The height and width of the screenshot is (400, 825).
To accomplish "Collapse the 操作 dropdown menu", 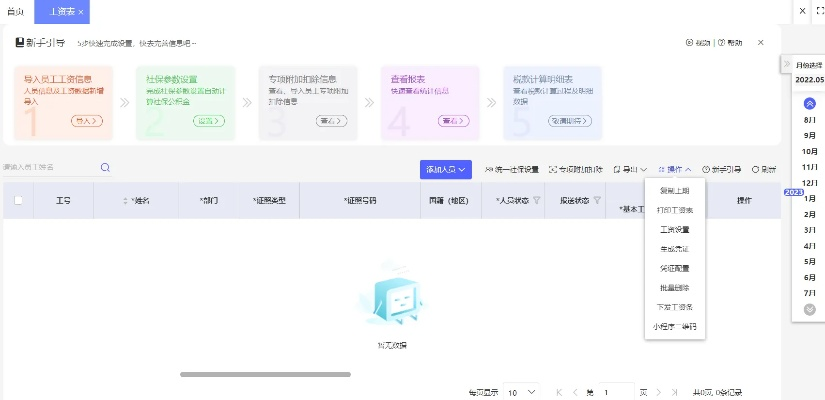I will coord(688,170).
